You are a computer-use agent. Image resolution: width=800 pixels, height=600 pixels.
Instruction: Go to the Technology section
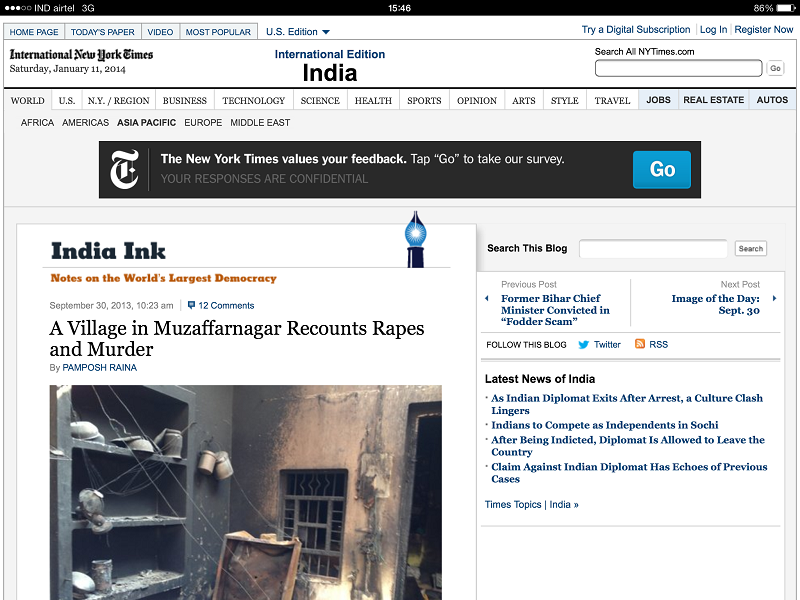pyautogui.click(x=254, y=101)
